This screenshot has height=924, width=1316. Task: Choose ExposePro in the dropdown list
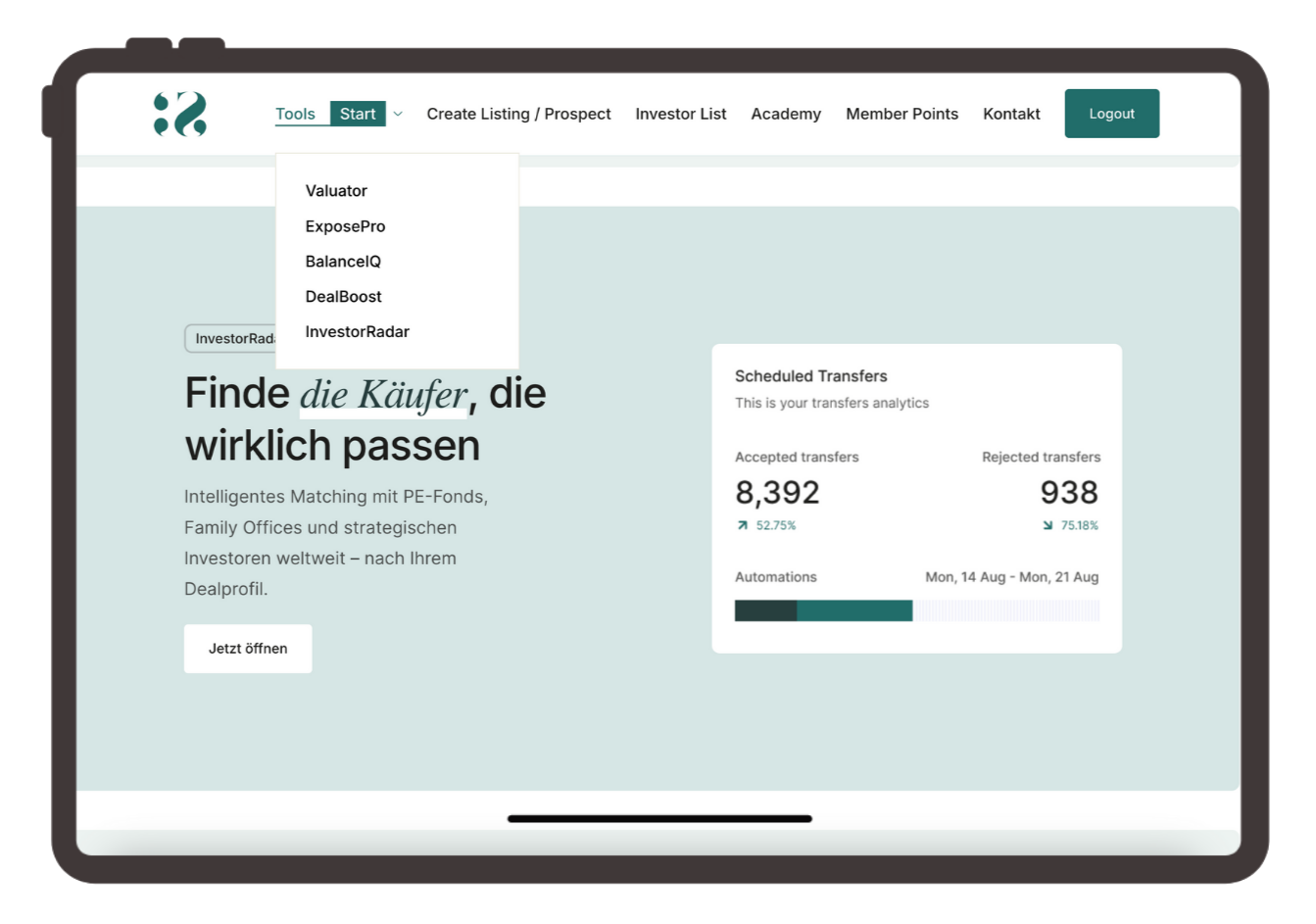click(345, 226)
